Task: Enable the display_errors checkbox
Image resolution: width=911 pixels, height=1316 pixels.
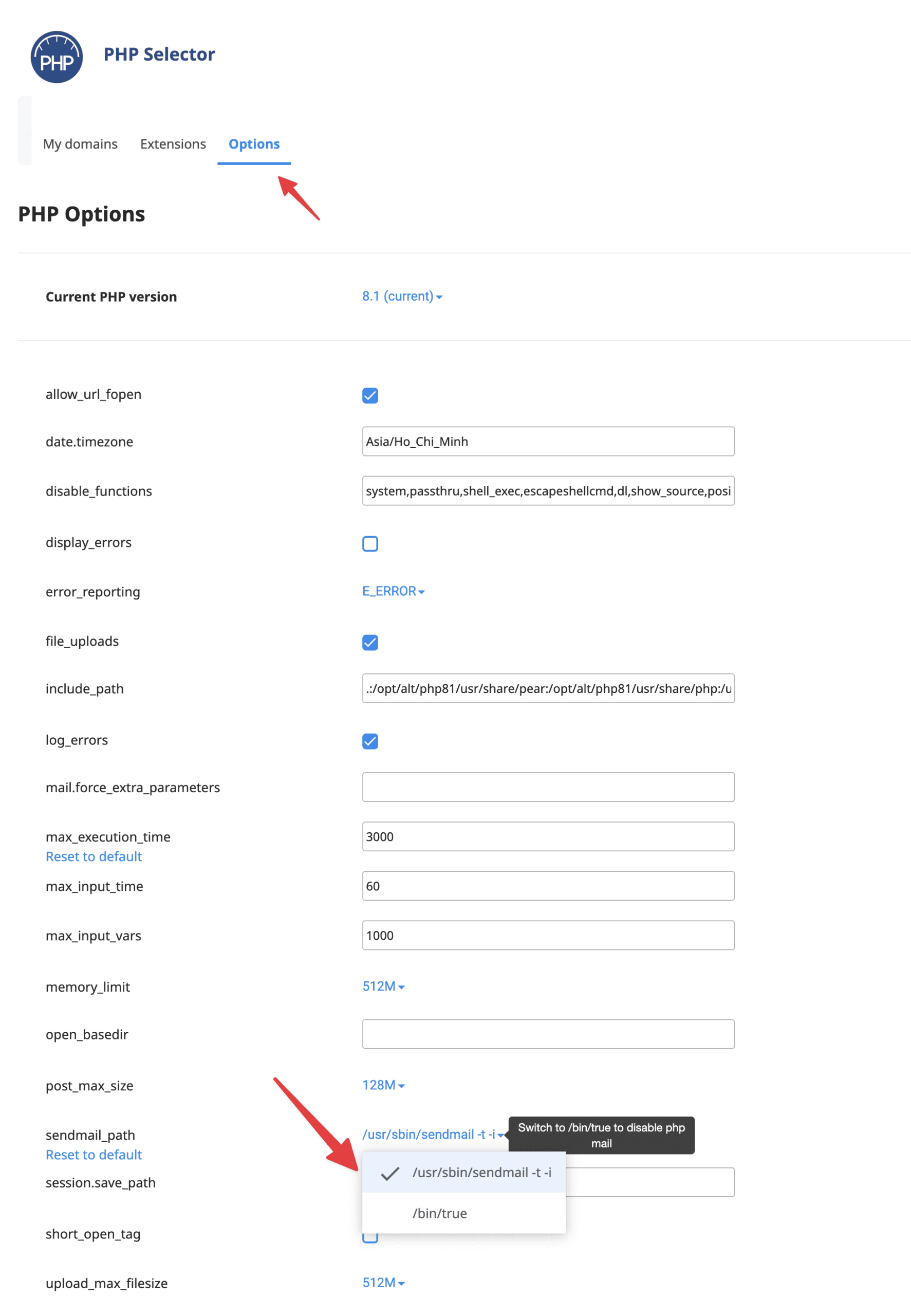Action: pyautogui.click(x=370, y=543)
